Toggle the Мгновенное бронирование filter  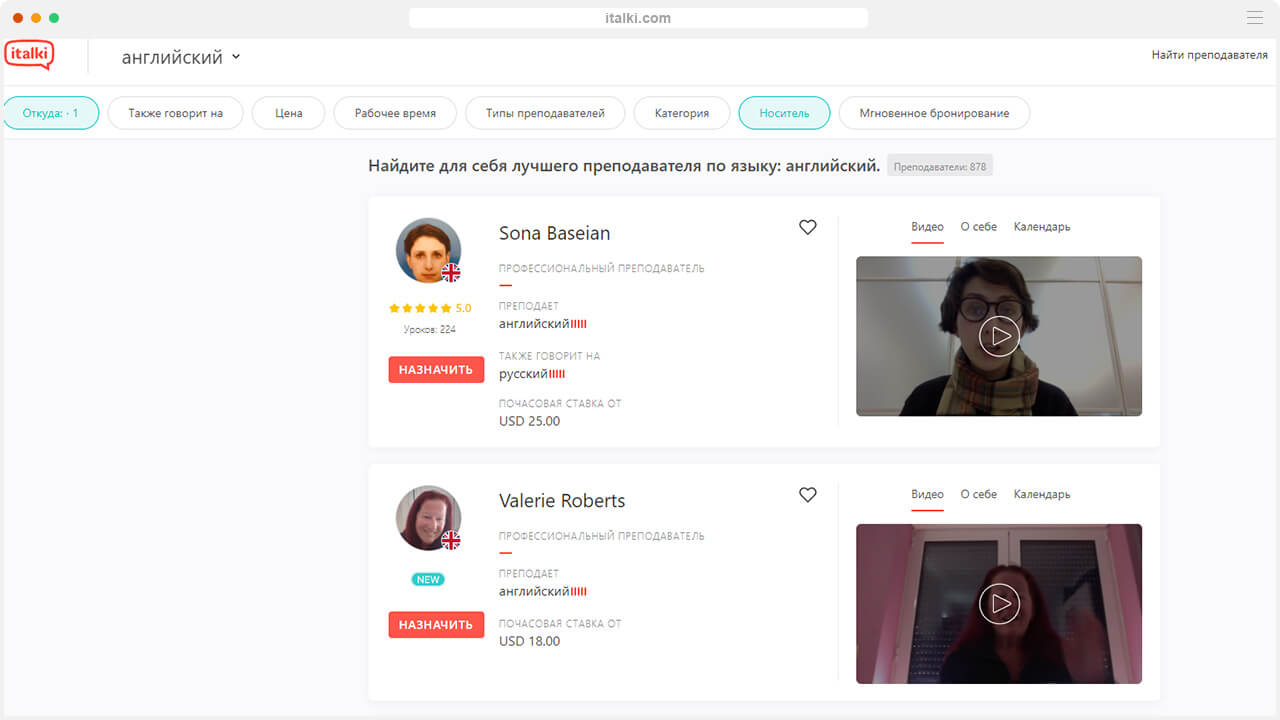tap(934, 113)
